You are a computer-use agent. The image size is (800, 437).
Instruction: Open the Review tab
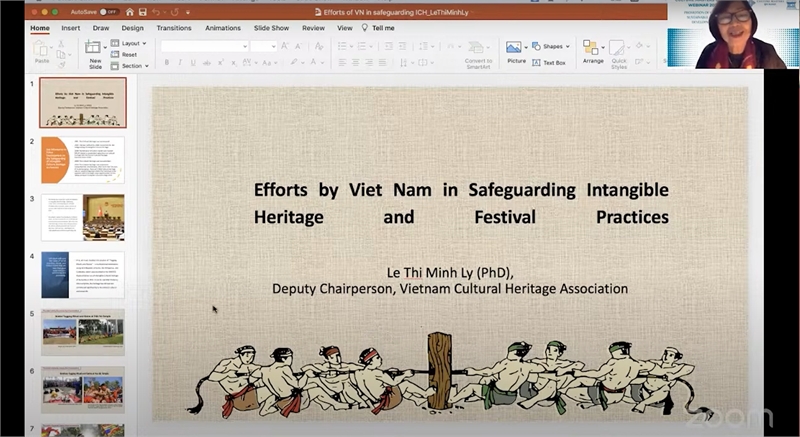(313, 28)
